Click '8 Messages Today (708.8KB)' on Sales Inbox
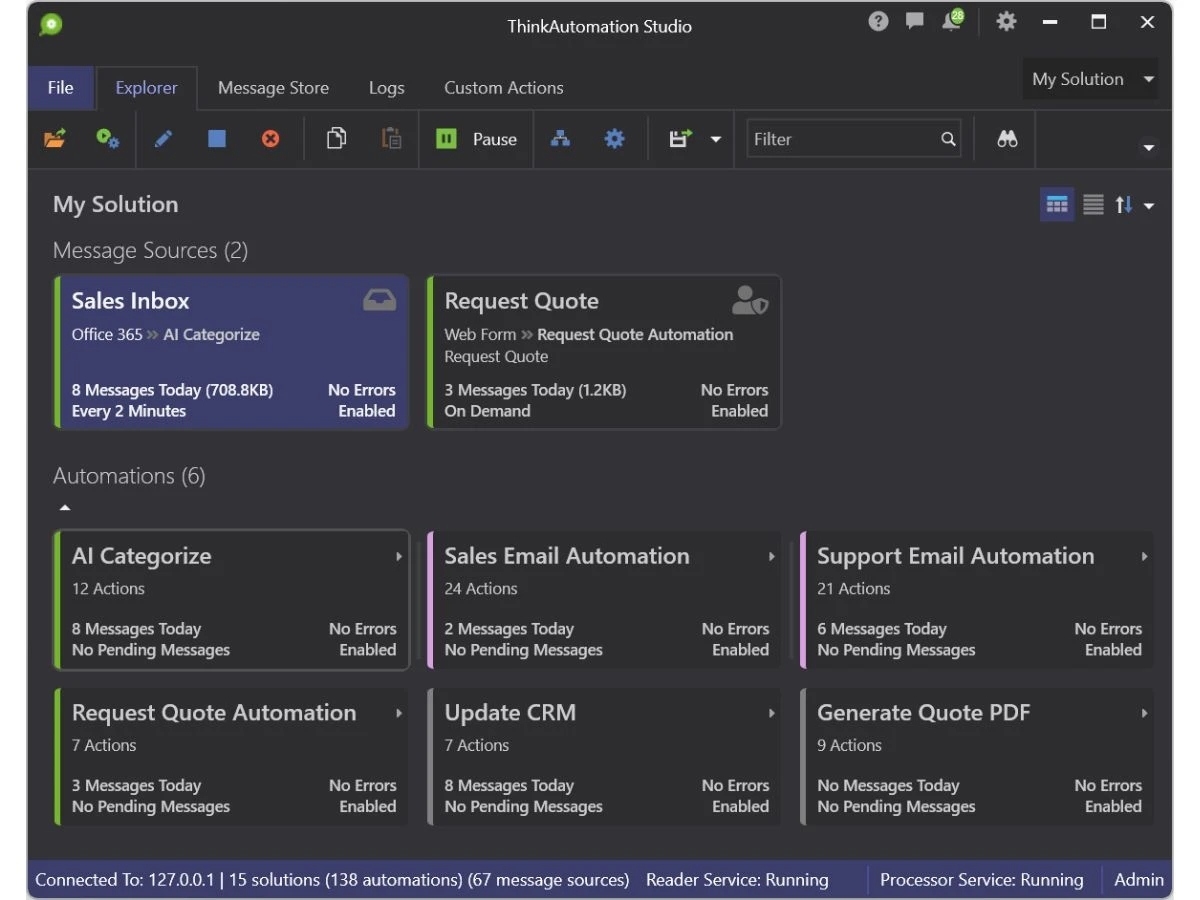Screen dimensions: 1200x900 [172, 390]
